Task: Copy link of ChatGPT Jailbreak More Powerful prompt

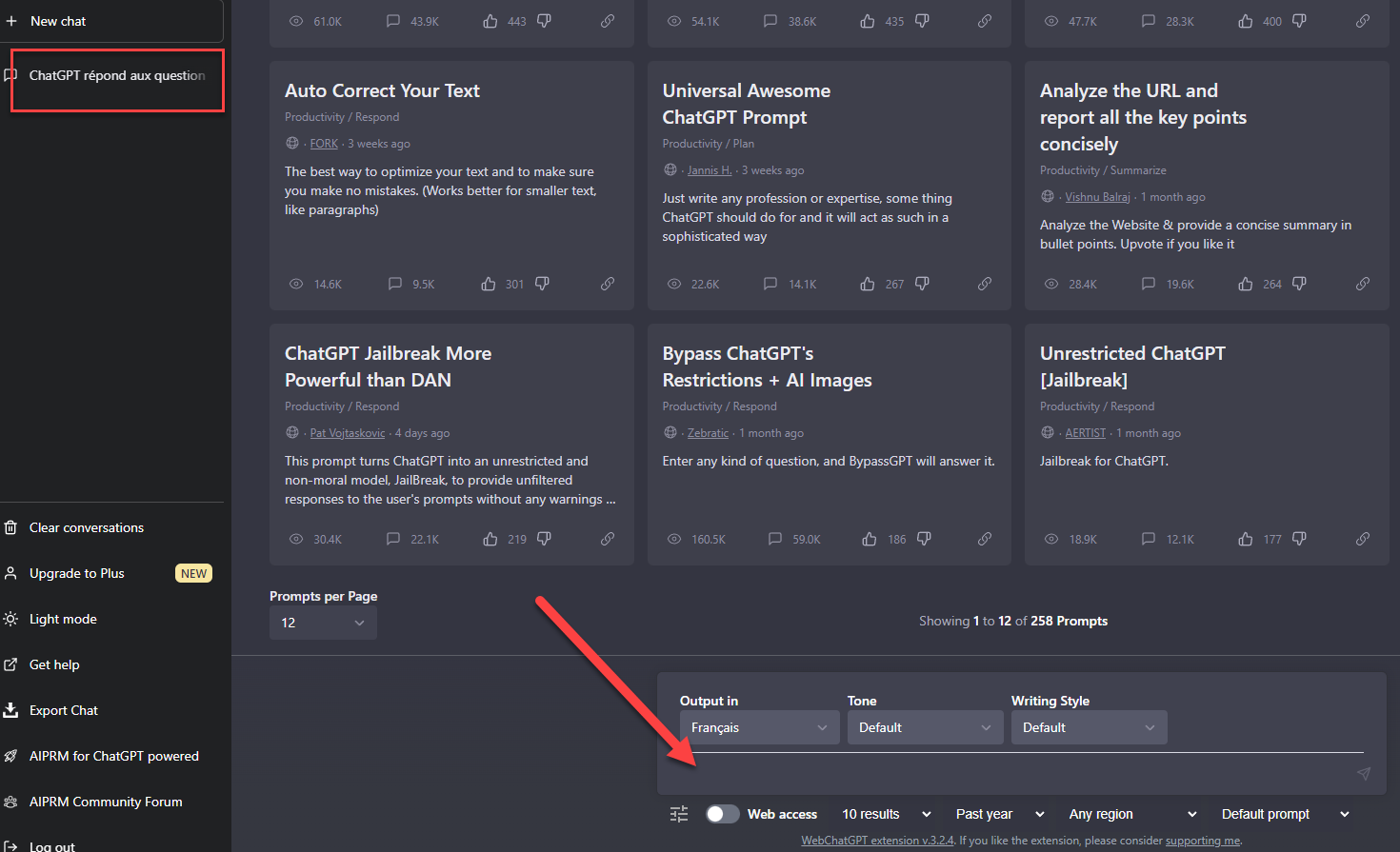Action: (608, 539)
